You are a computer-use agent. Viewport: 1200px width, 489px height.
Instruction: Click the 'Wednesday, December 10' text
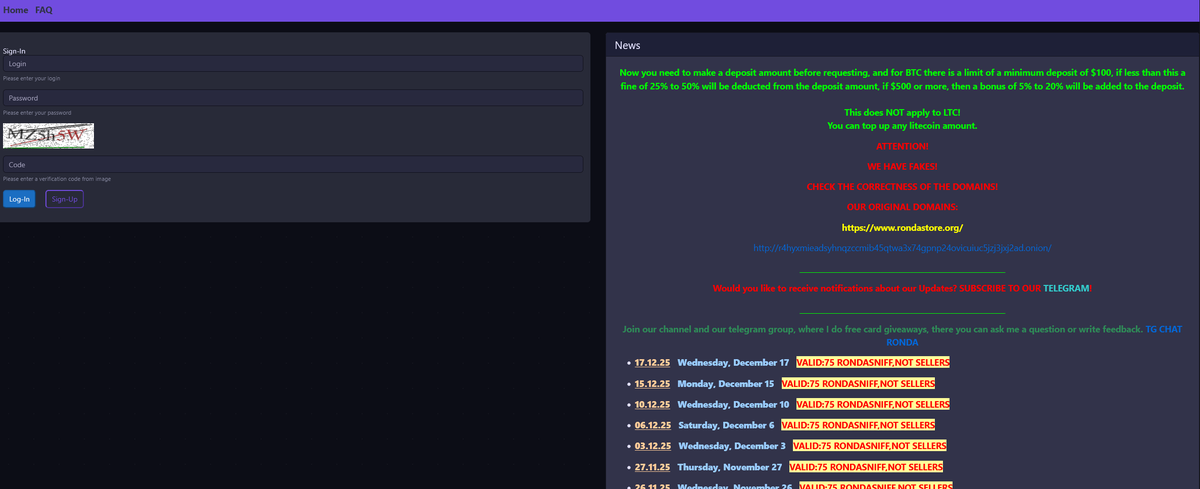tap(733, 405)
